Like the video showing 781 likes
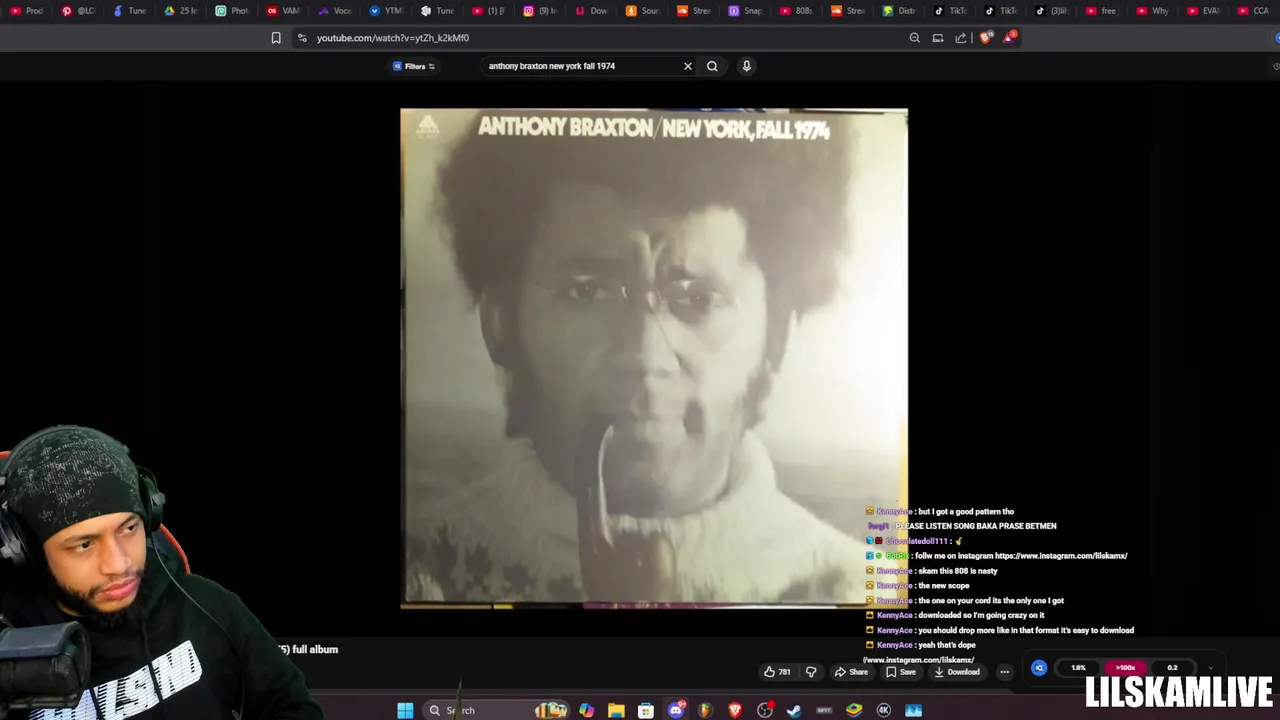This screenshot has height=720, width=1280. (x=777, y=672)
